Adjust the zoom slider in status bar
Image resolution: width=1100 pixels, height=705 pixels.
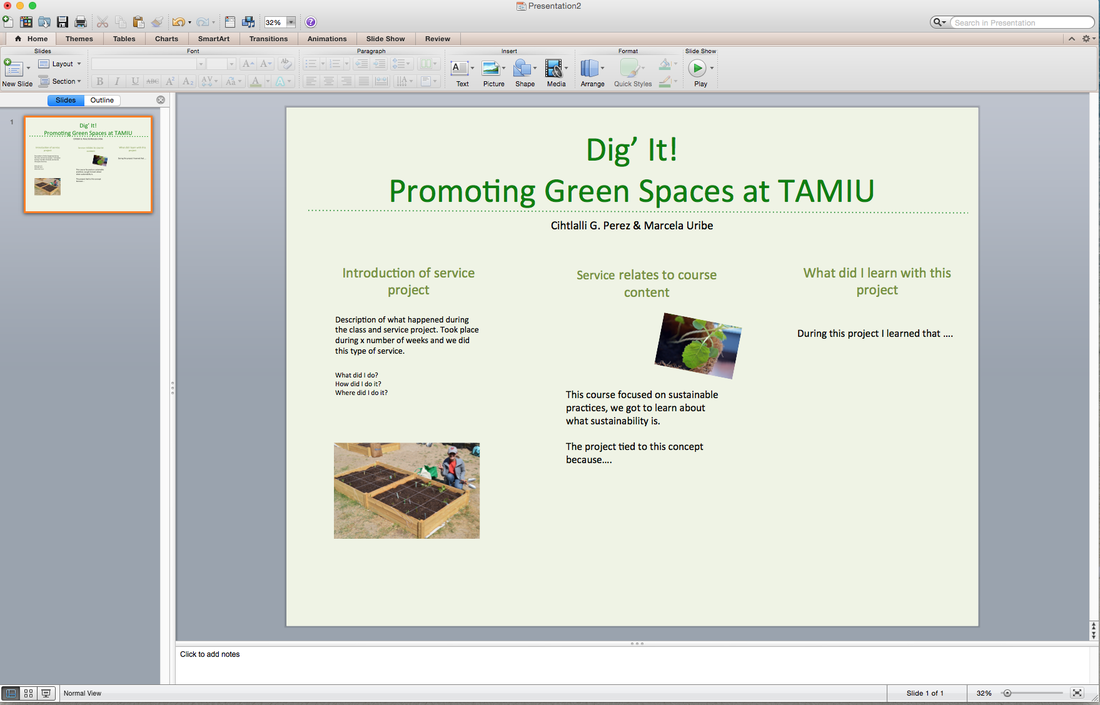click(1007, 693)
